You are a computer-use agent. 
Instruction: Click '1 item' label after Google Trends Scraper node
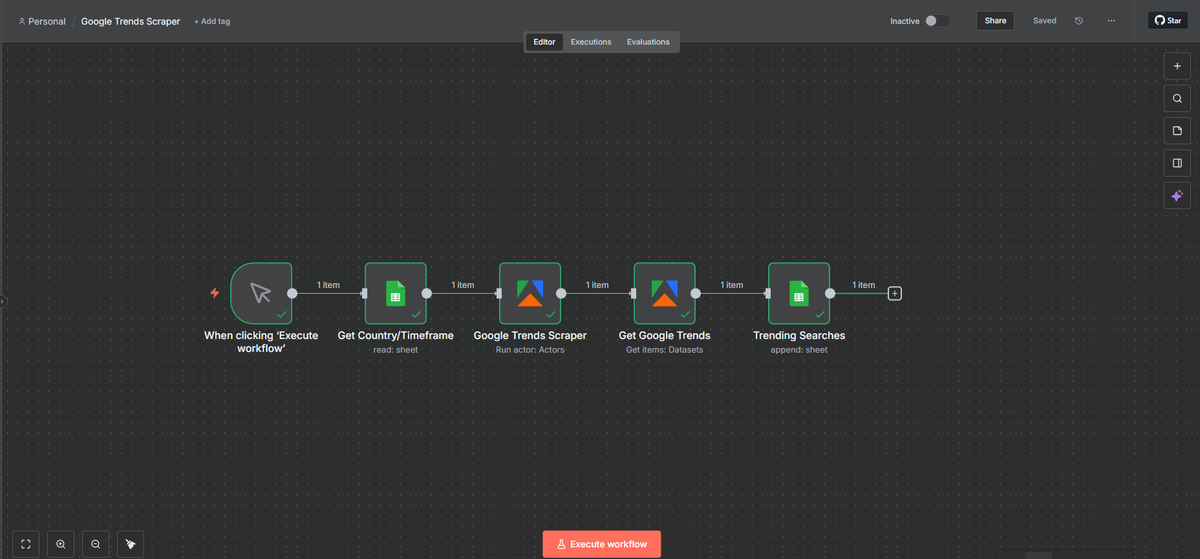pyautogui.click(x=597, y=285)
